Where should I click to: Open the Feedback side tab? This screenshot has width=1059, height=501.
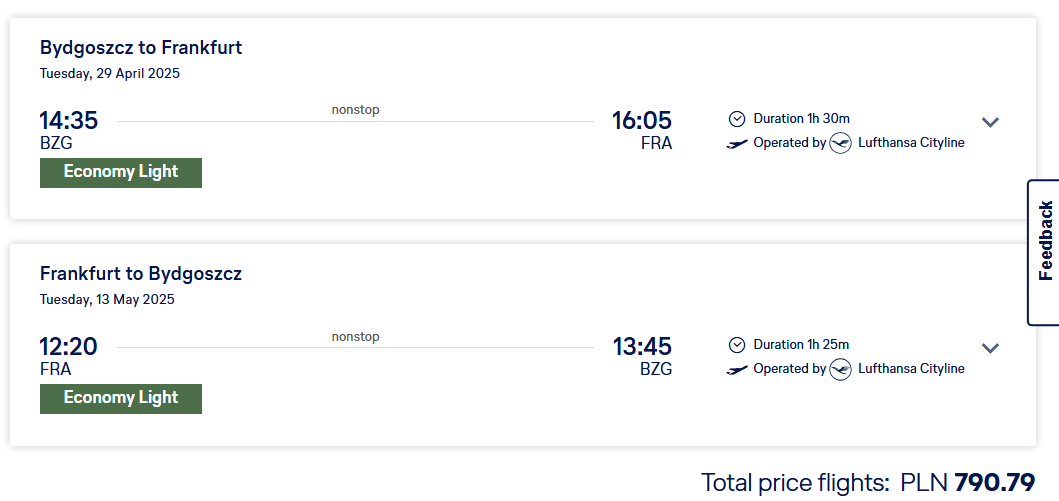click(1044, 253)
